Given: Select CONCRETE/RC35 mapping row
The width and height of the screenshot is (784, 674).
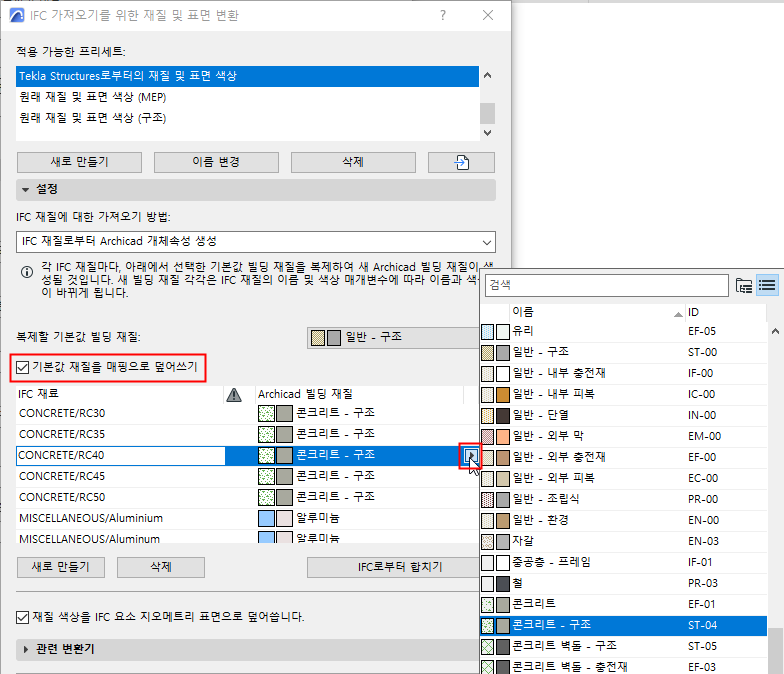Looking at the screenshot, I should tap(248, 434).
